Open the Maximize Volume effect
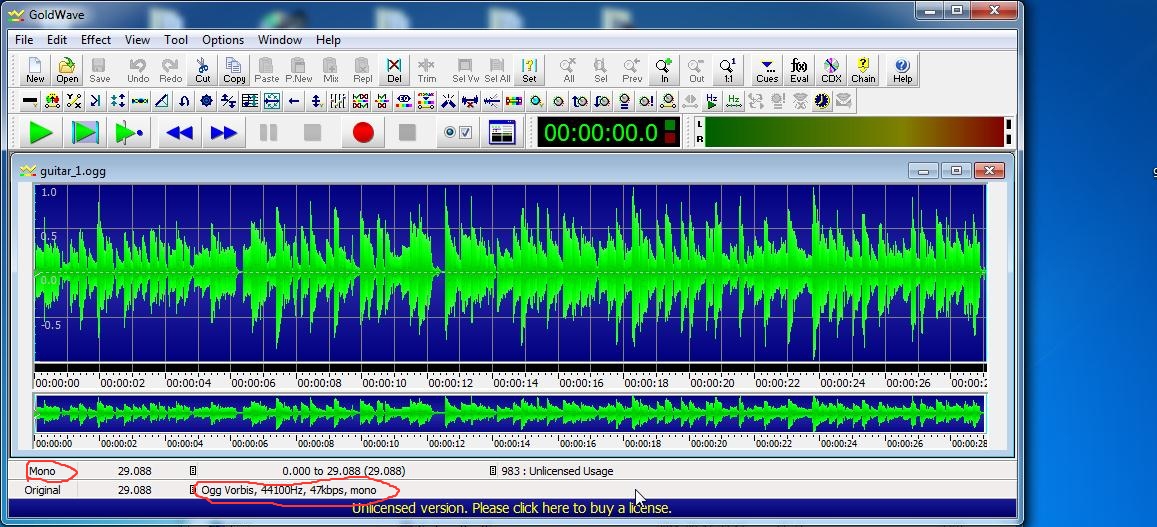 (646, 101)
